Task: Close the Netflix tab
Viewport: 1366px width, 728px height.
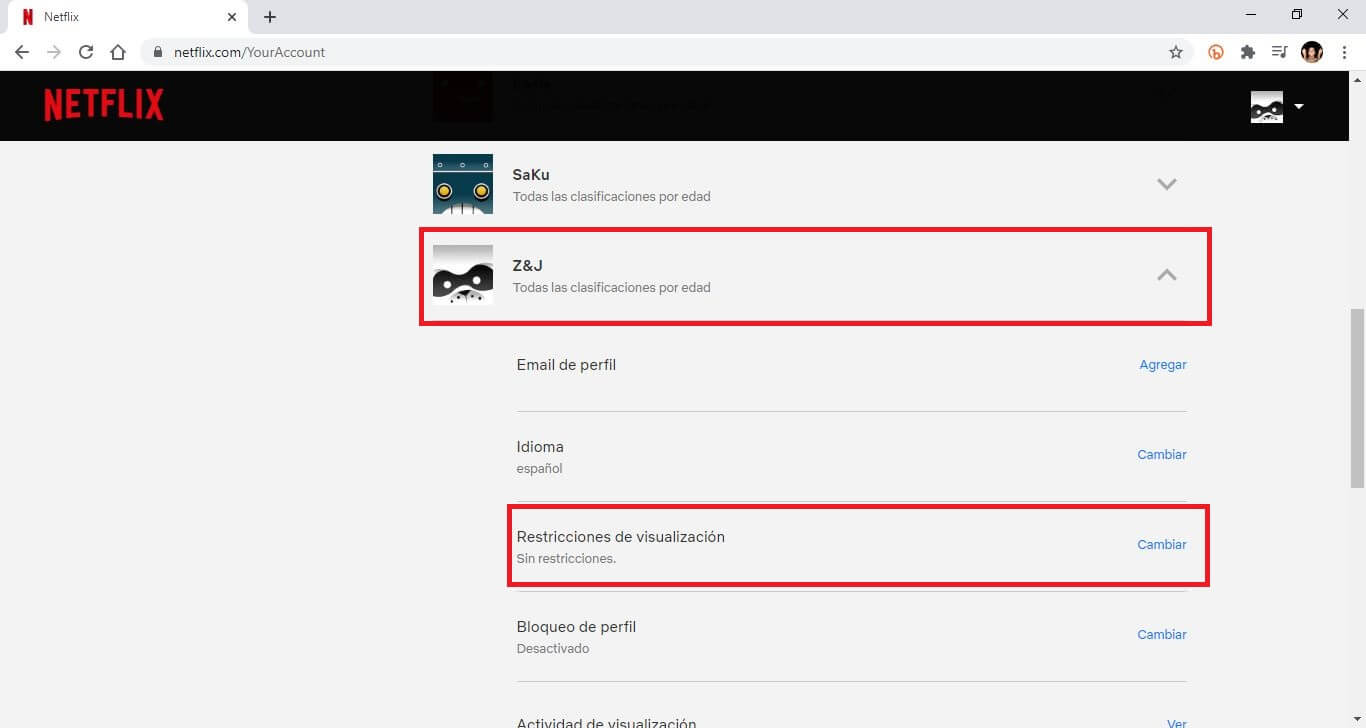Action: click(232, 17)
